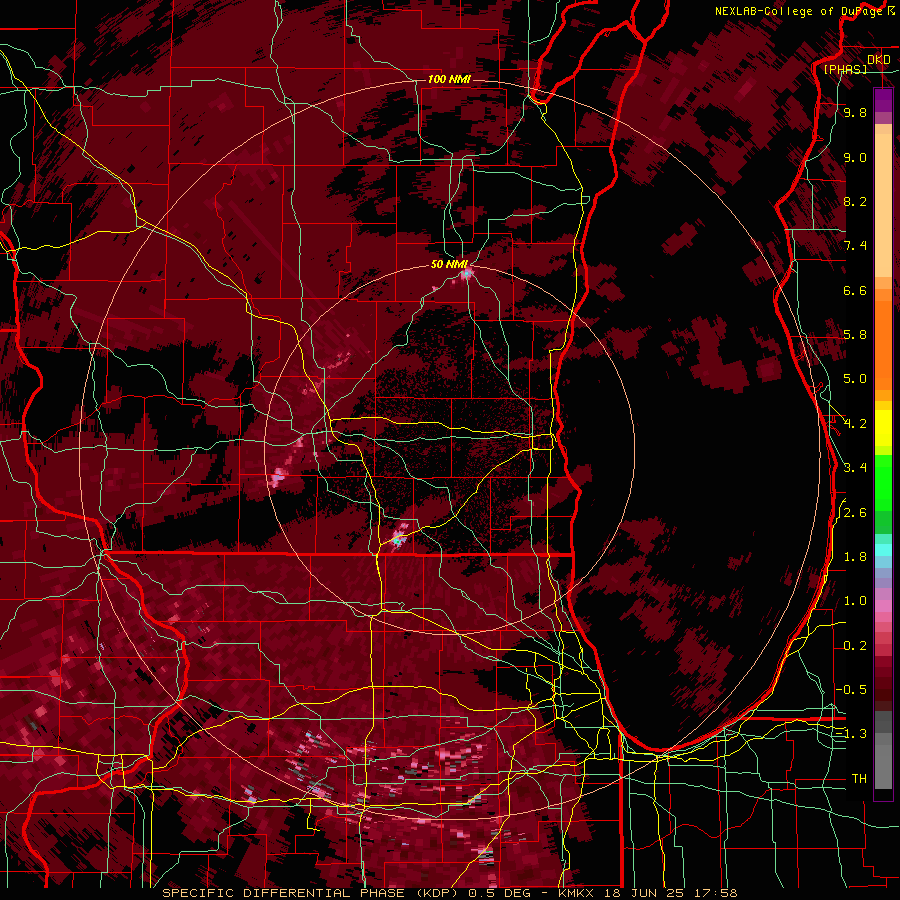900x900 pixels.
Task: Click the 3.4 scale value
Action: [855, 468]
